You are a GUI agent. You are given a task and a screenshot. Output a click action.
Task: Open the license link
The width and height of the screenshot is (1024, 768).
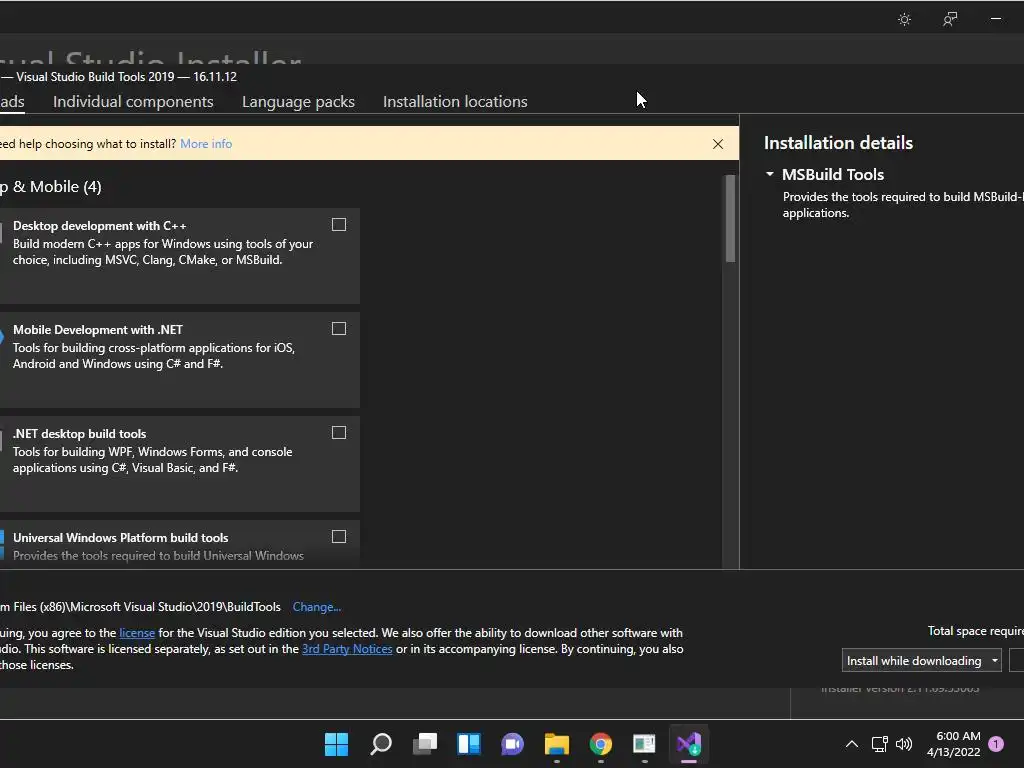[137, 633]
